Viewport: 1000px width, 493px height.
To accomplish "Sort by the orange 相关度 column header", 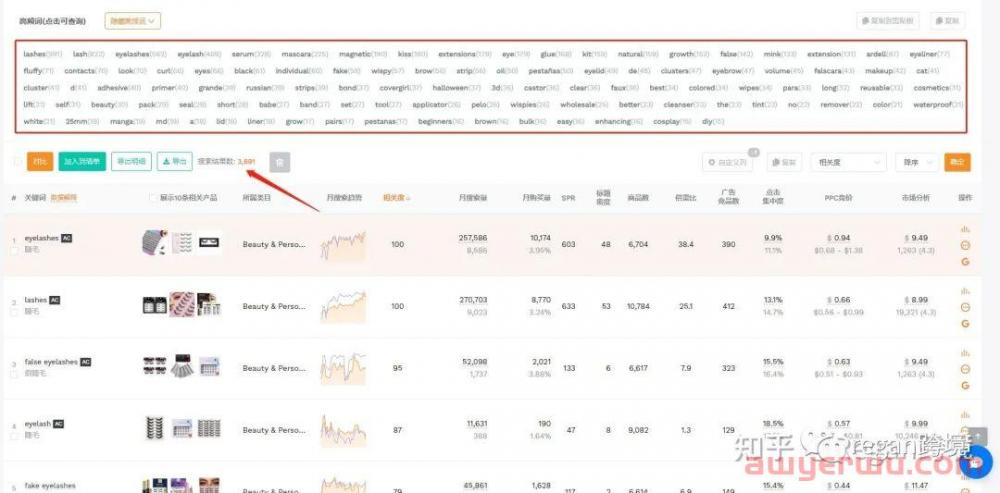I will (396, 198).
